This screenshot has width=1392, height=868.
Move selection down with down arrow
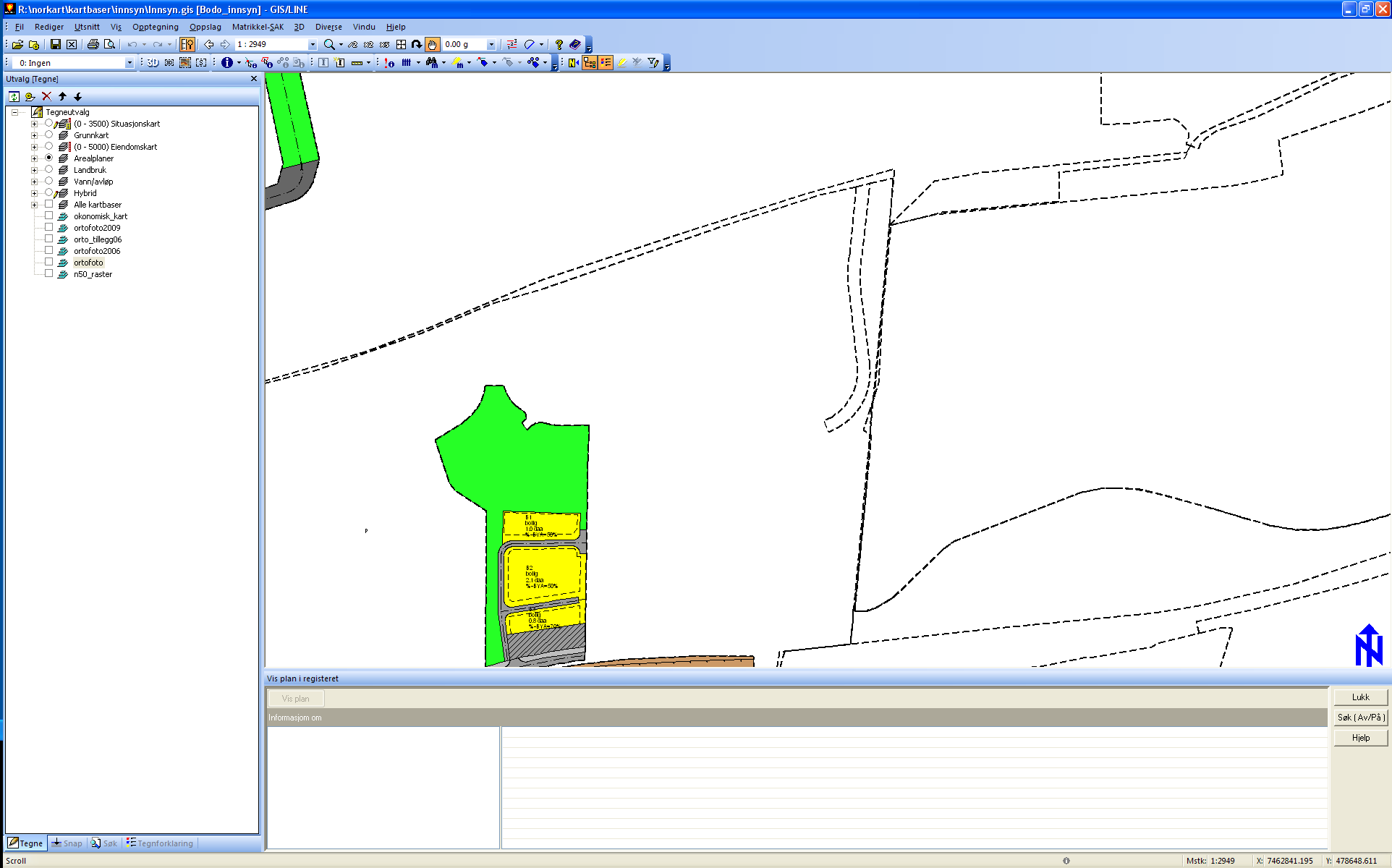coord(78,96)
